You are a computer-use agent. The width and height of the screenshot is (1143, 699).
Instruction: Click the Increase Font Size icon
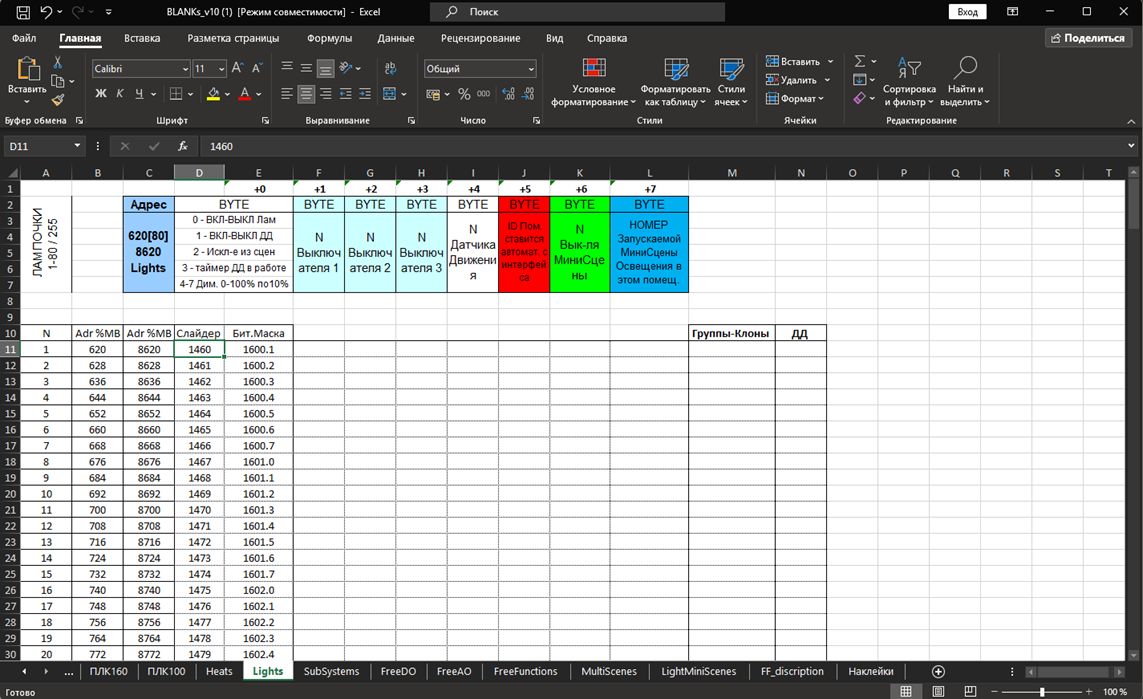(237, 68)
